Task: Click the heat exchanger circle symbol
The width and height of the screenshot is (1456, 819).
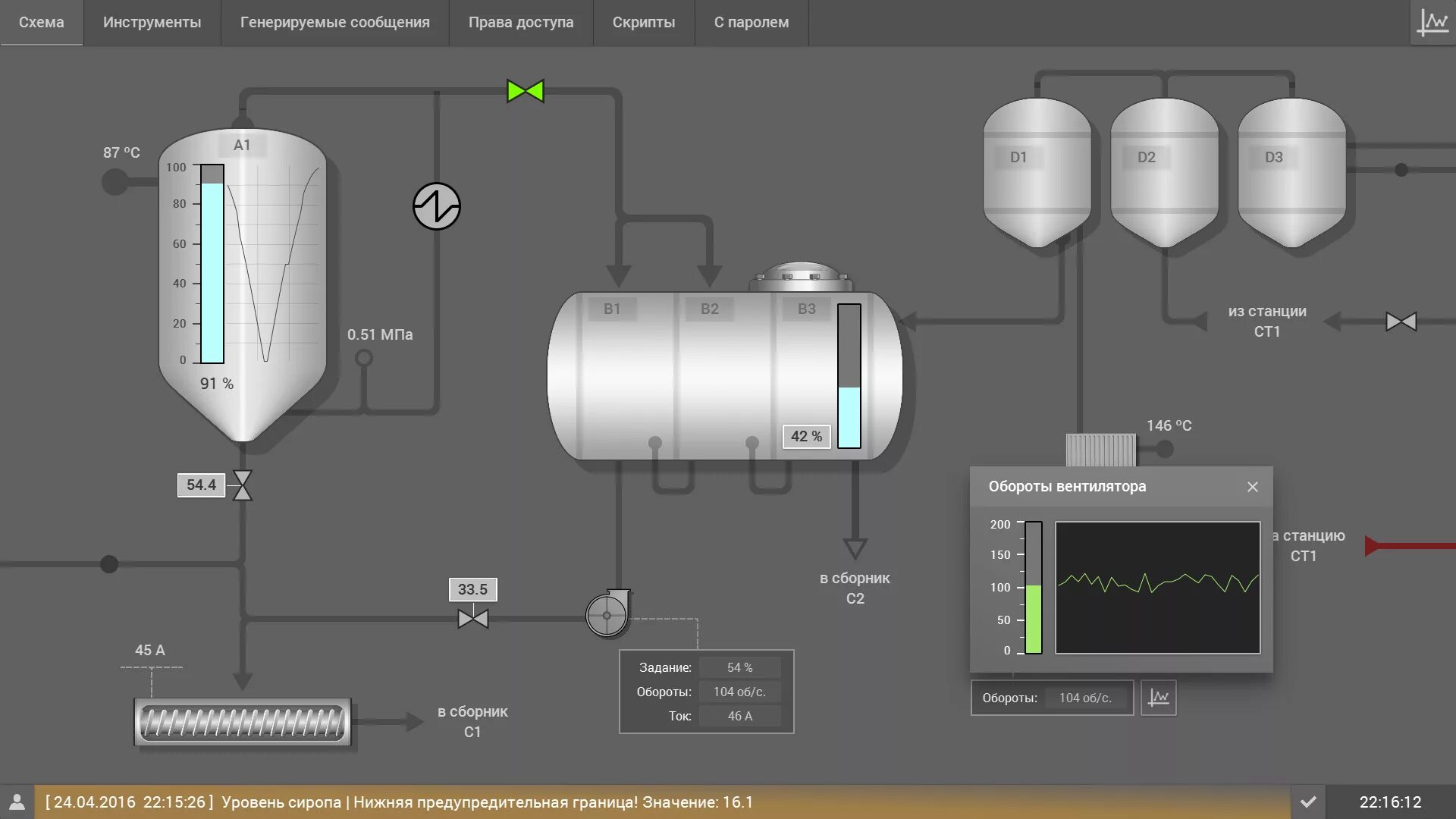Action: click(x=437, y=206)
